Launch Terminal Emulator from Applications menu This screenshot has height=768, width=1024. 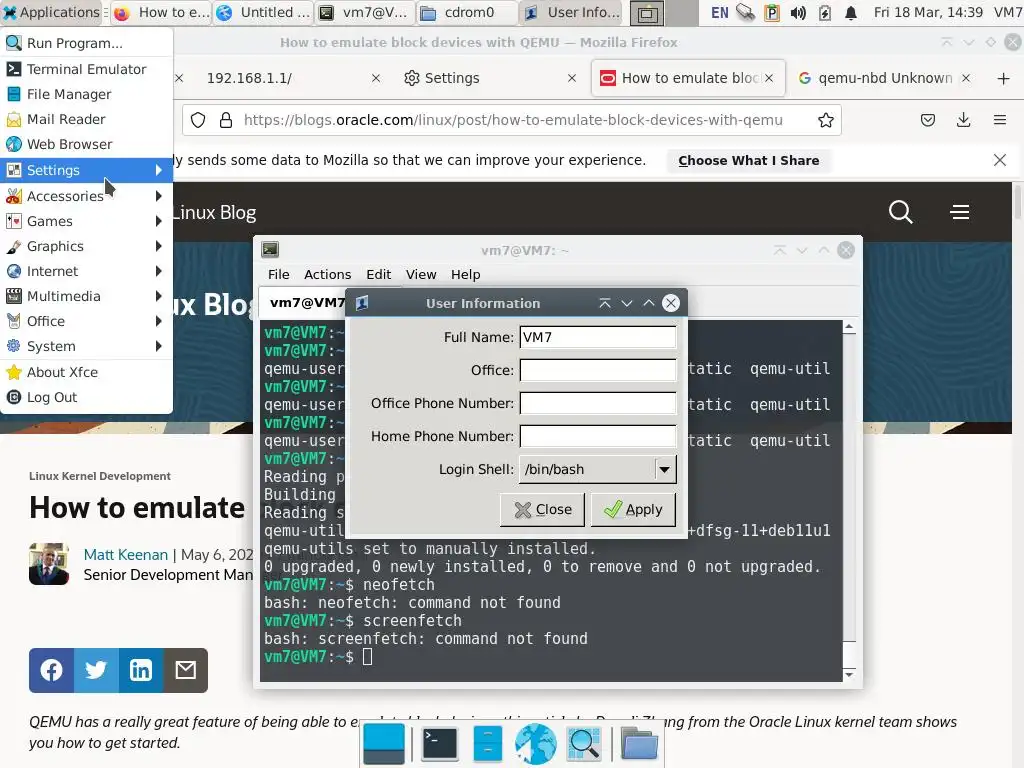[x=86, y=69]
